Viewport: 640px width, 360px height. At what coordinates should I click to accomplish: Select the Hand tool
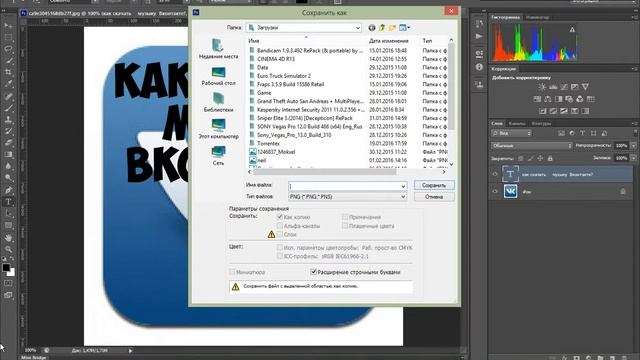8,238
